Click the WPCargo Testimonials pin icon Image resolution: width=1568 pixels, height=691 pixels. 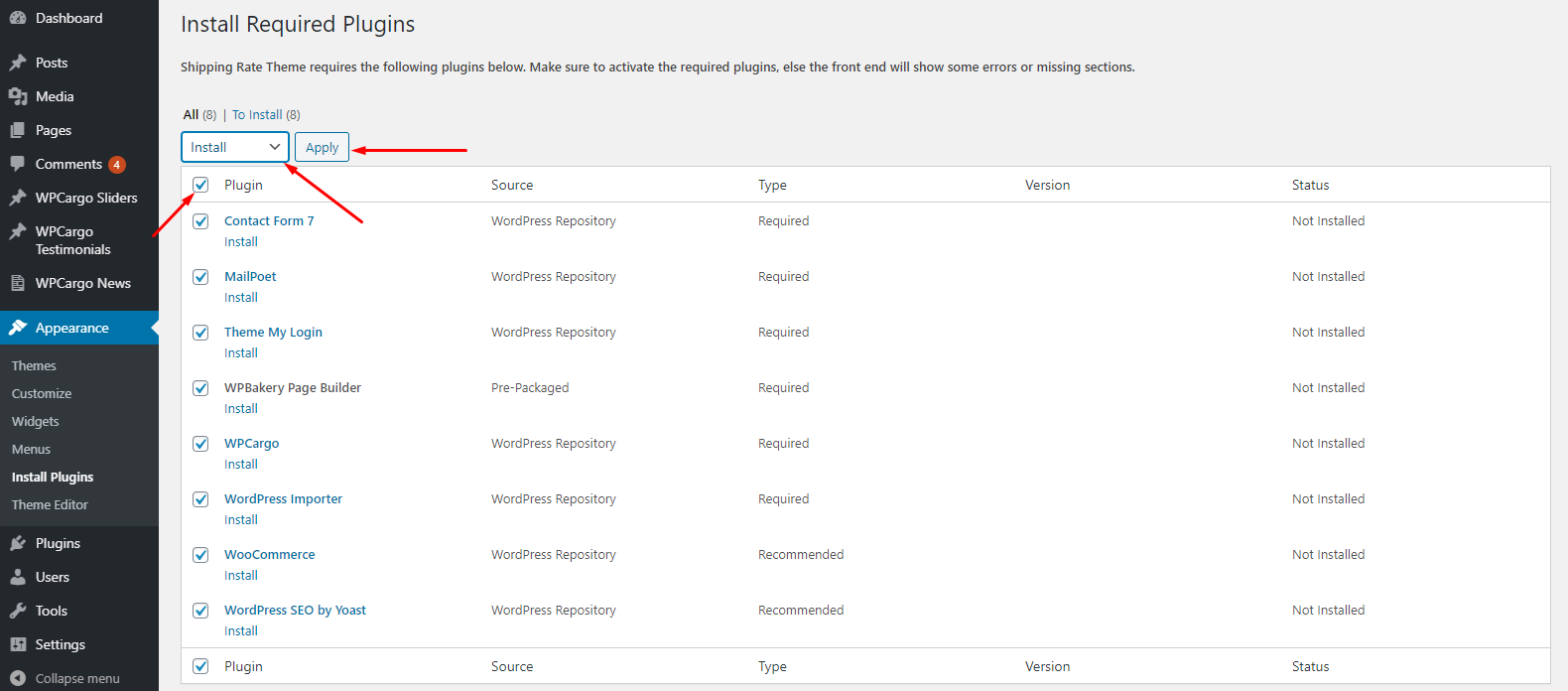[x=18, y=231]
